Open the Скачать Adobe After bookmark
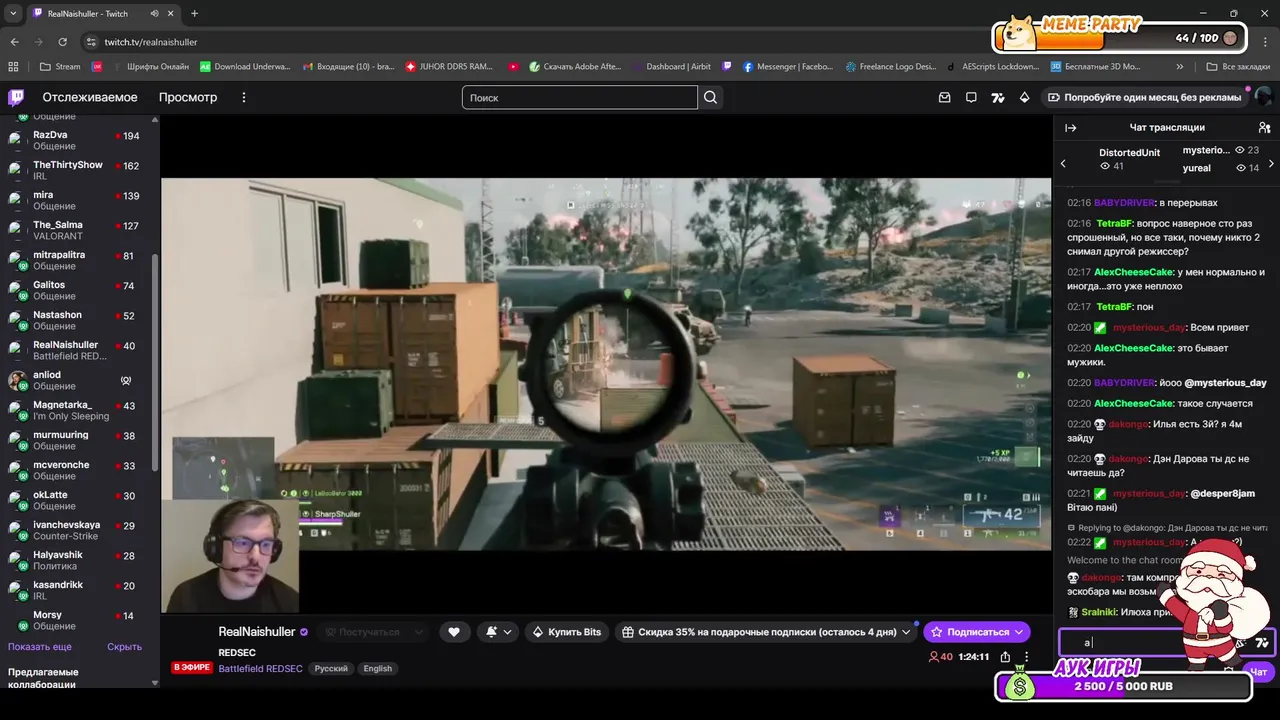1280x720 pixels. coord(575,67)
